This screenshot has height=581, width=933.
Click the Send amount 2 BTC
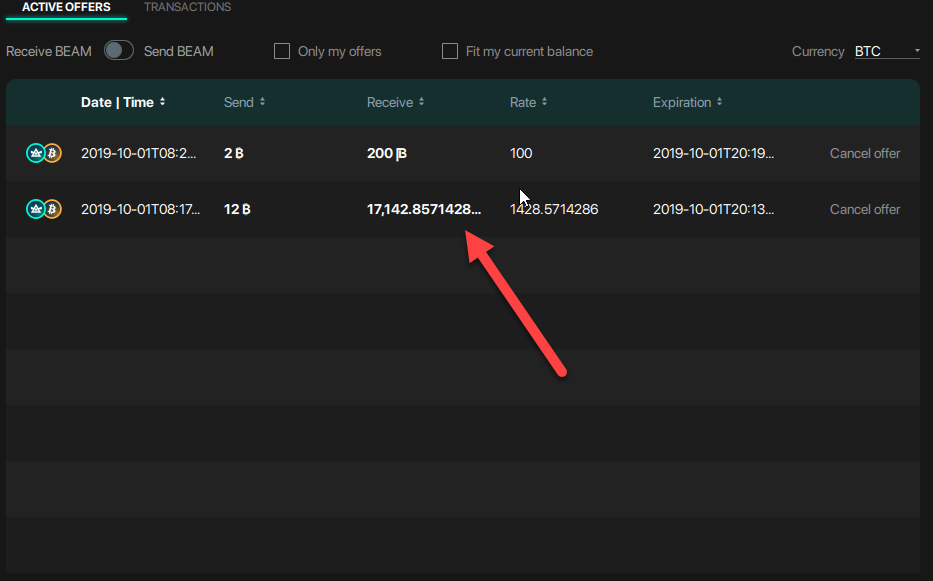tap(234, 154)
